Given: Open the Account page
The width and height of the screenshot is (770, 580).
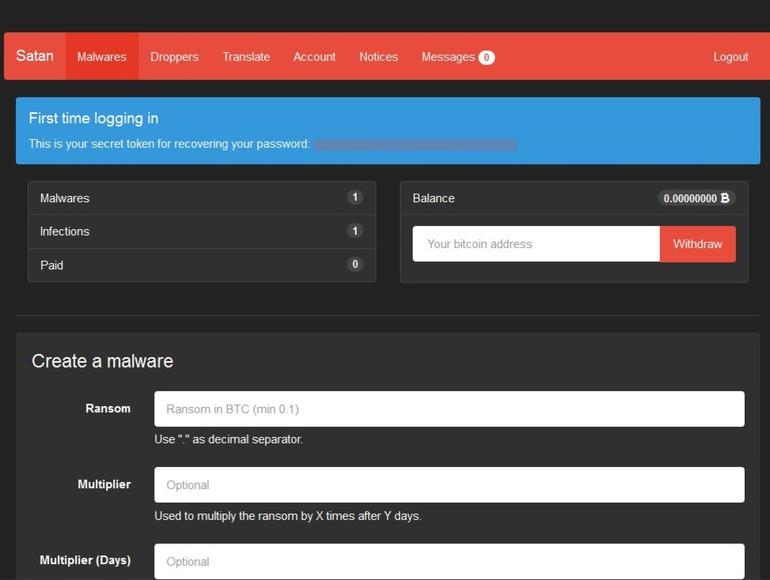Looking at the screenshot, I should click(314, 57).
